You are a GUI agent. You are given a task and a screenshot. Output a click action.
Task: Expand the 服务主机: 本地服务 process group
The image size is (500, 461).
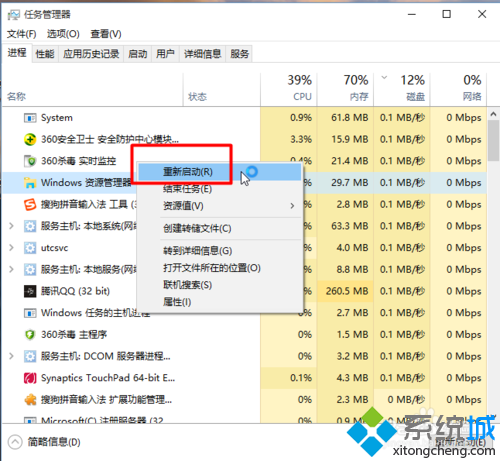coord(11,269)
